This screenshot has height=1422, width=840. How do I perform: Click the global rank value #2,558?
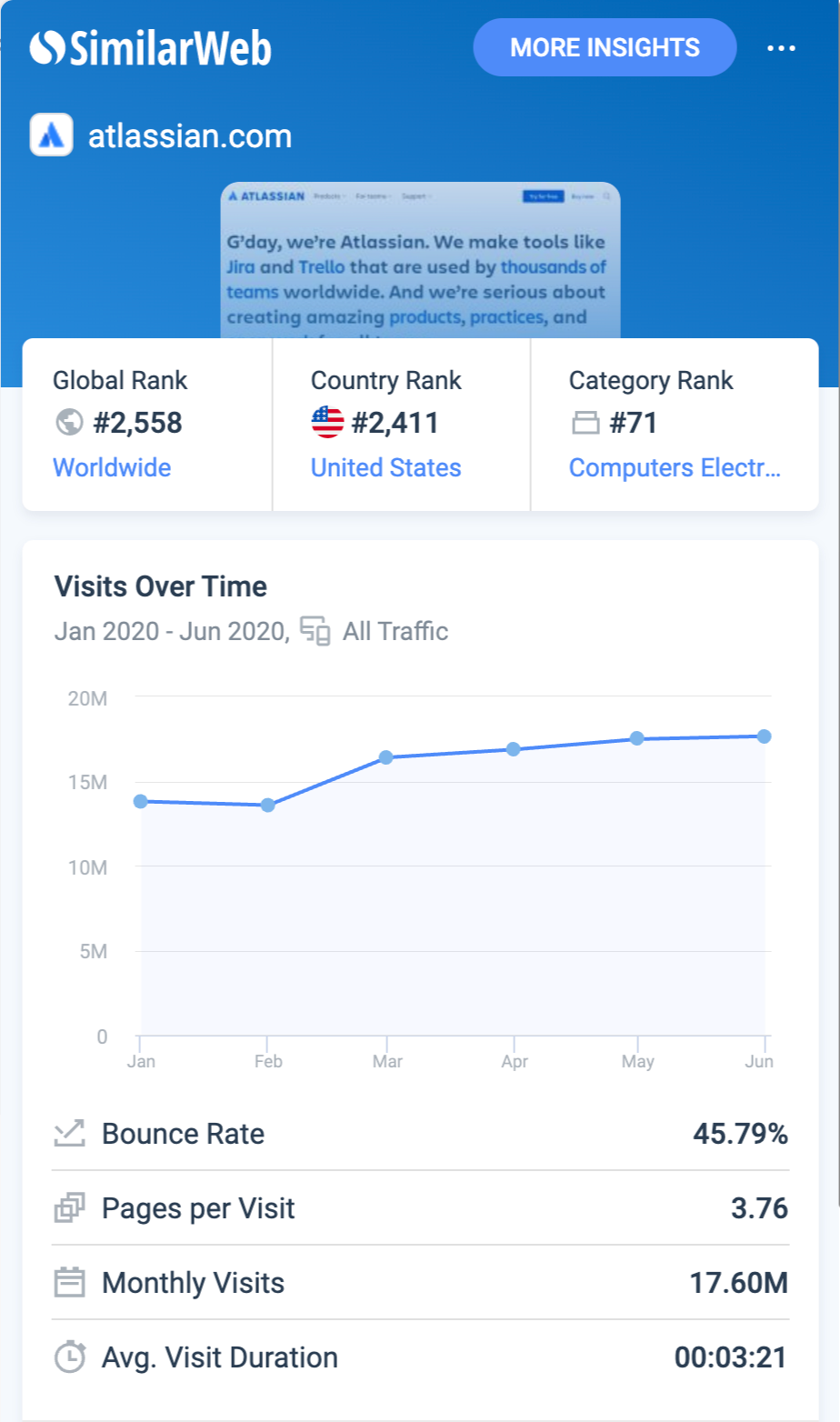(x=137, y=423)
